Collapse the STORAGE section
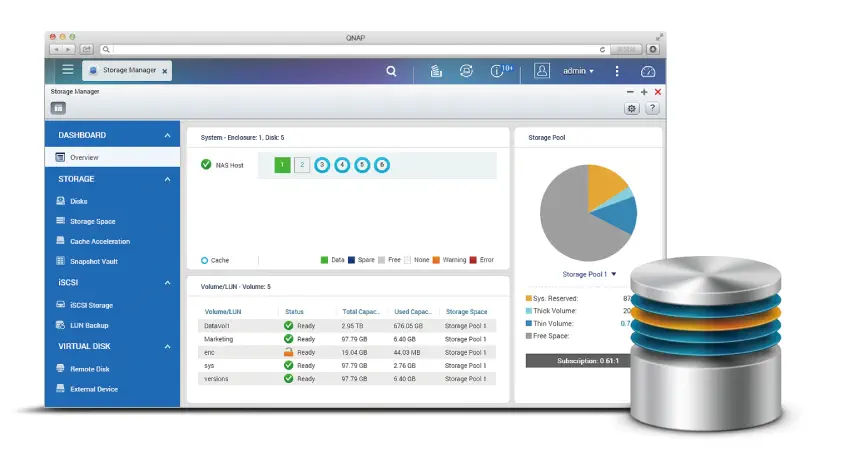This screenshot has width=844, height=450. tap(167, 179)
